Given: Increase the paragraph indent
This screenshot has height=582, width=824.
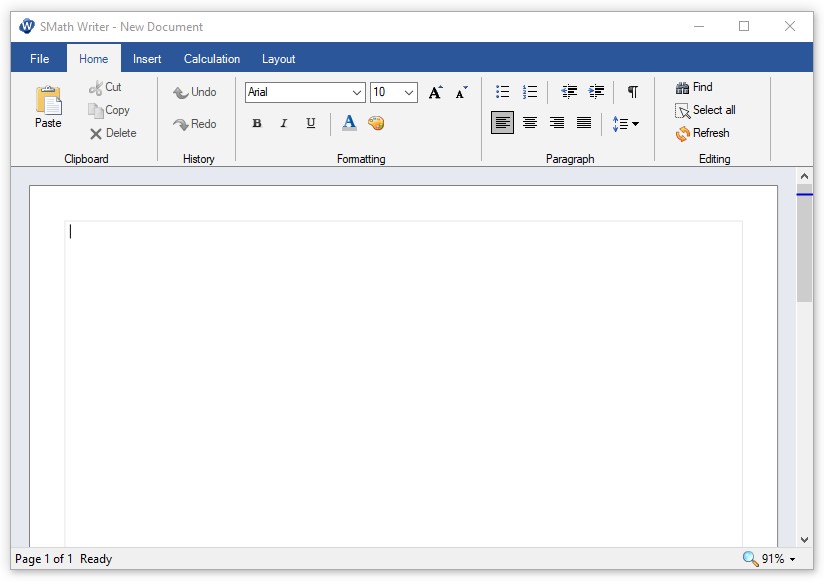Looking at the screenshot, I should (596, 92).
